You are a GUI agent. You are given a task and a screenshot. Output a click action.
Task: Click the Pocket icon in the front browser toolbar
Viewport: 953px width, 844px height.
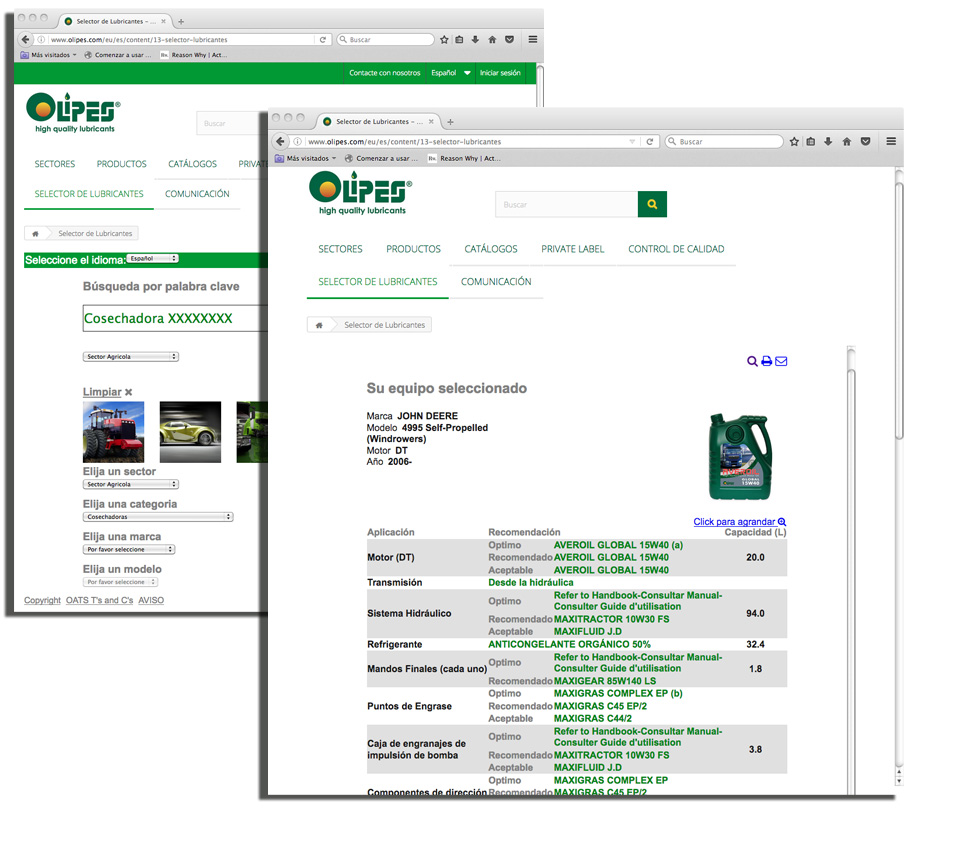[x=865, y=142]
